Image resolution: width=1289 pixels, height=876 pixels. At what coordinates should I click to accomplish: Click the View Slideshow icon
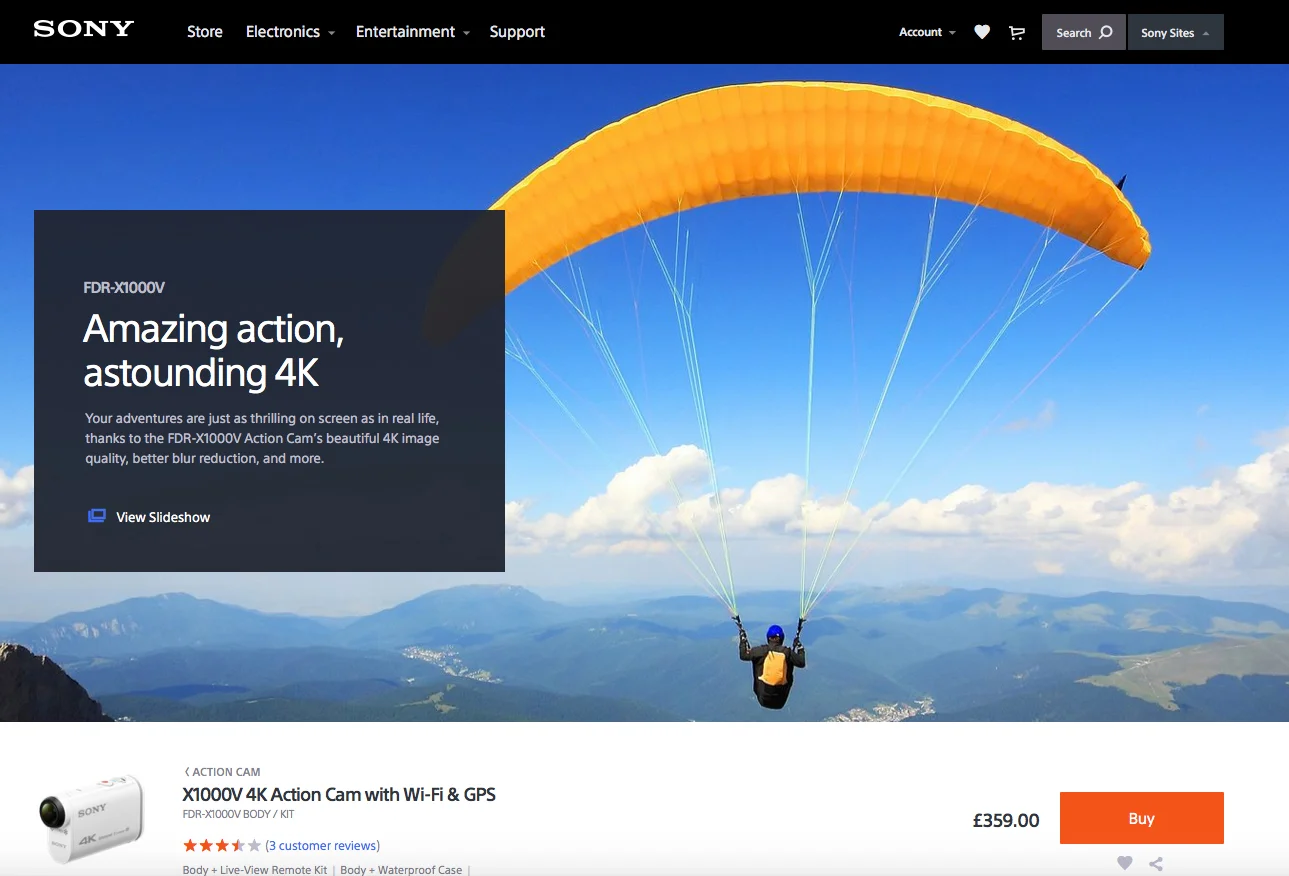tap(97, 516)
